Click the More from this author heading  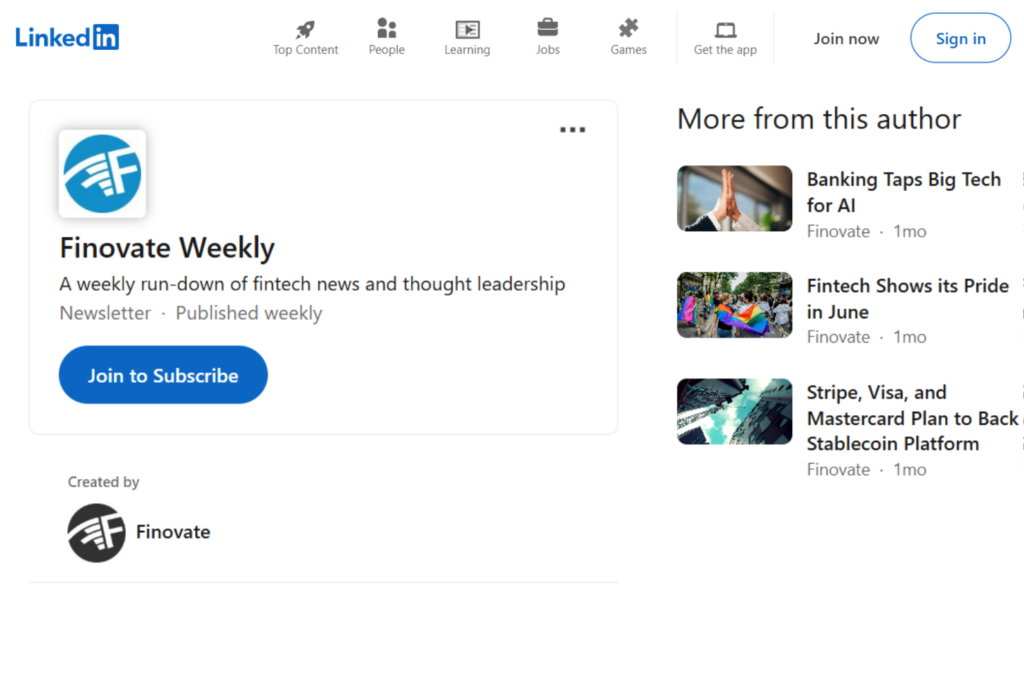pos(819,119)
